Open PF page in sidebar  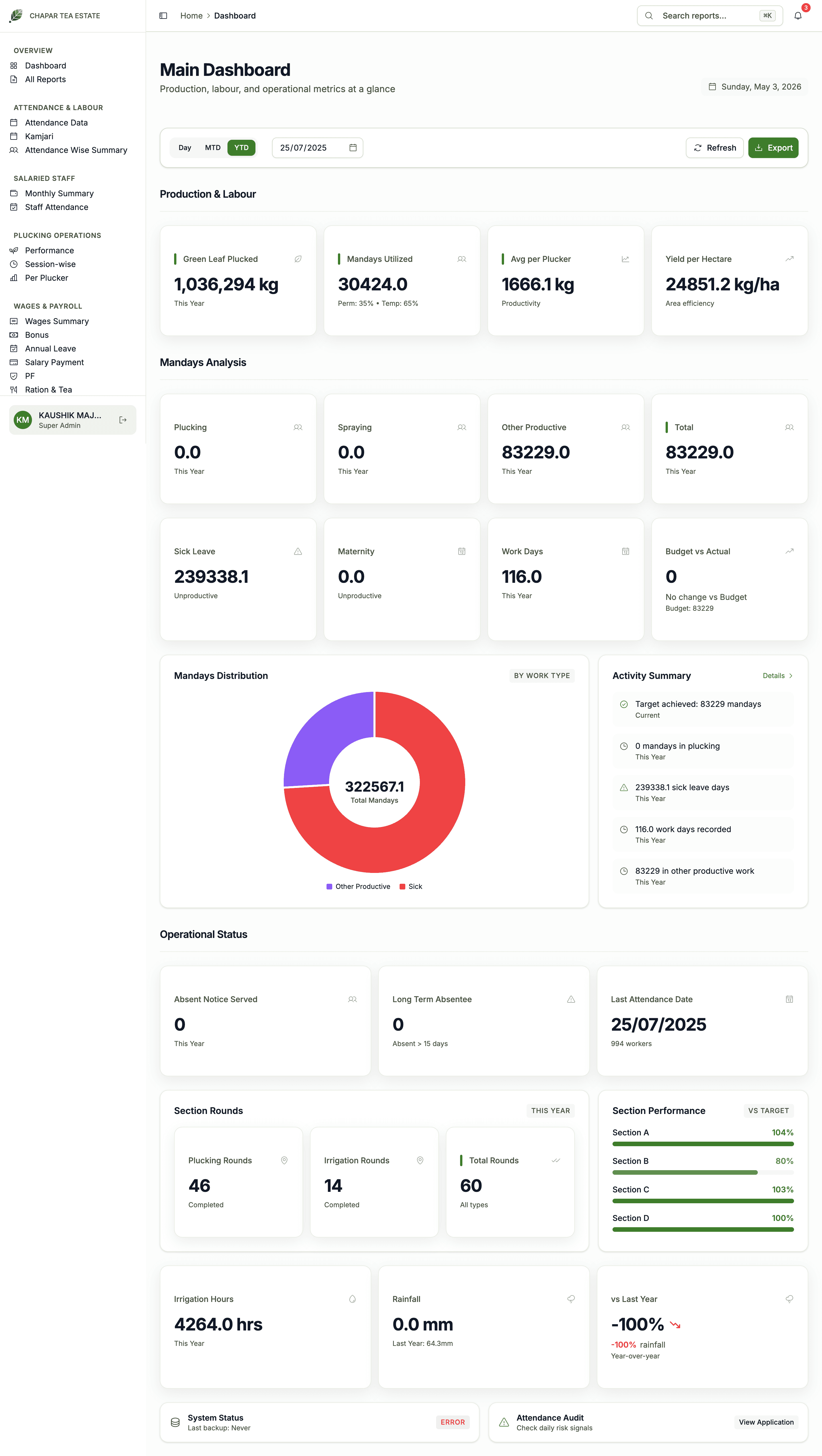tap(29, 376)
